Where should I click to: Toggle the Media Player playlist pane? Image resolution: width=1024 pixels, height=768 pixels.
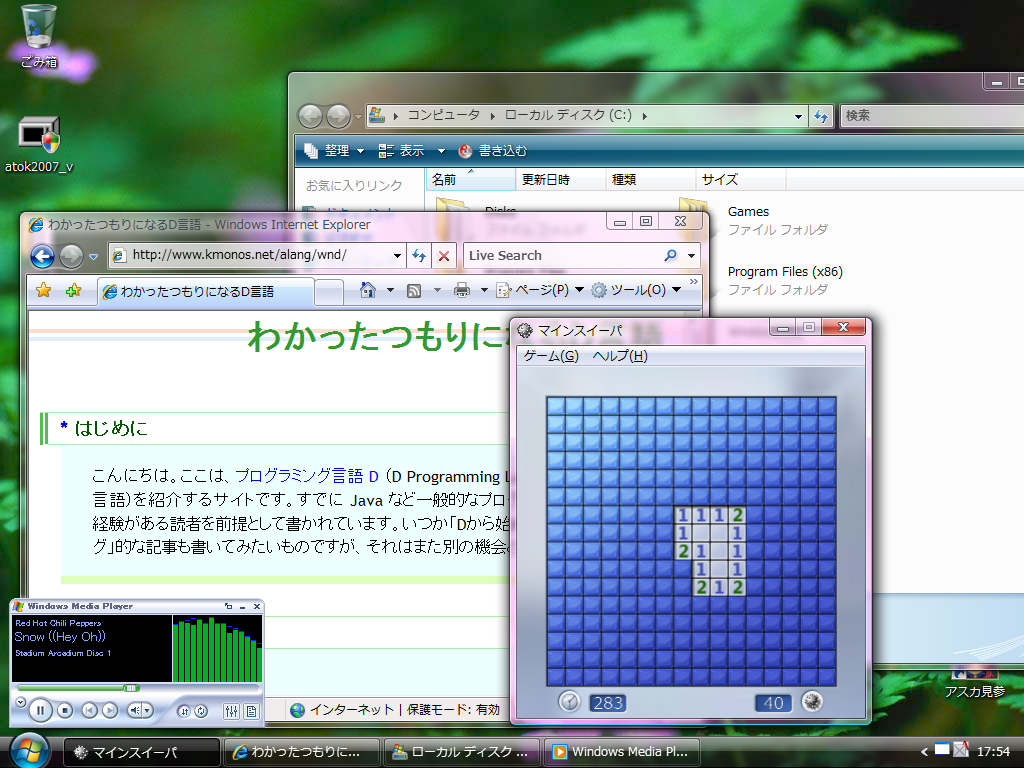(251, 711)
